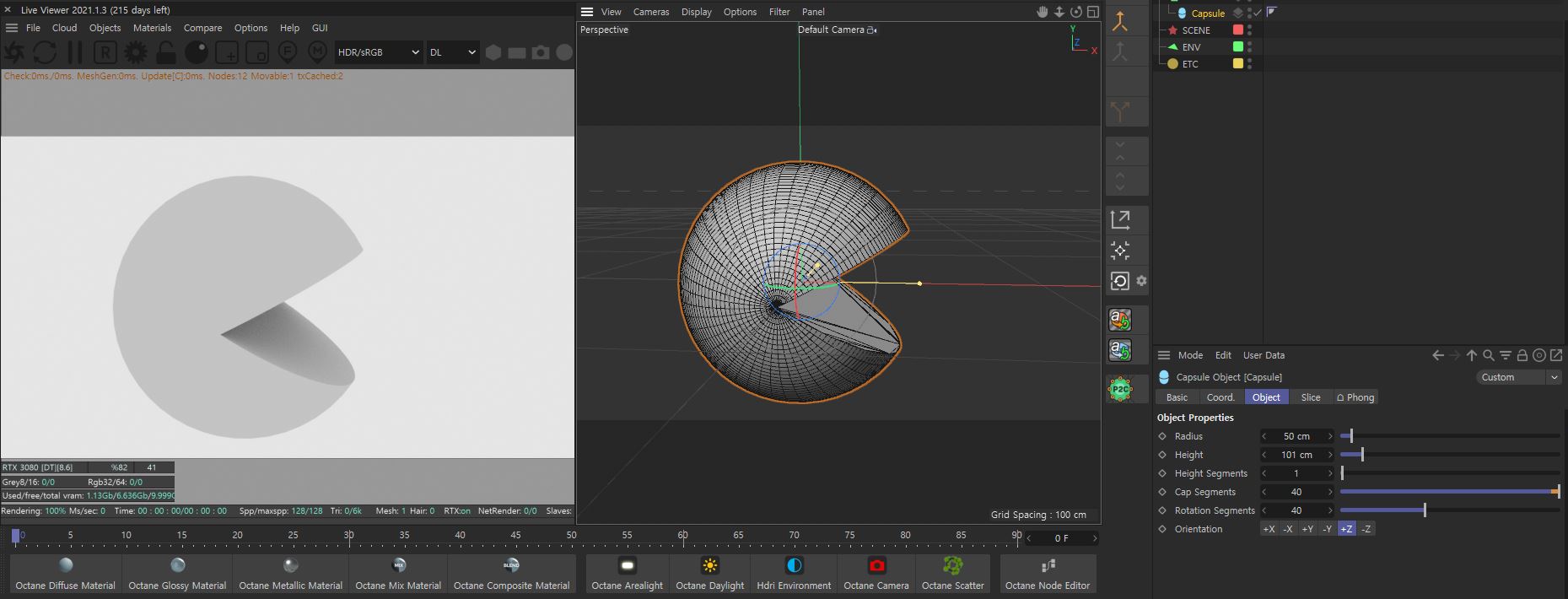Add an Octane Camera

click(x=876, y=574)
